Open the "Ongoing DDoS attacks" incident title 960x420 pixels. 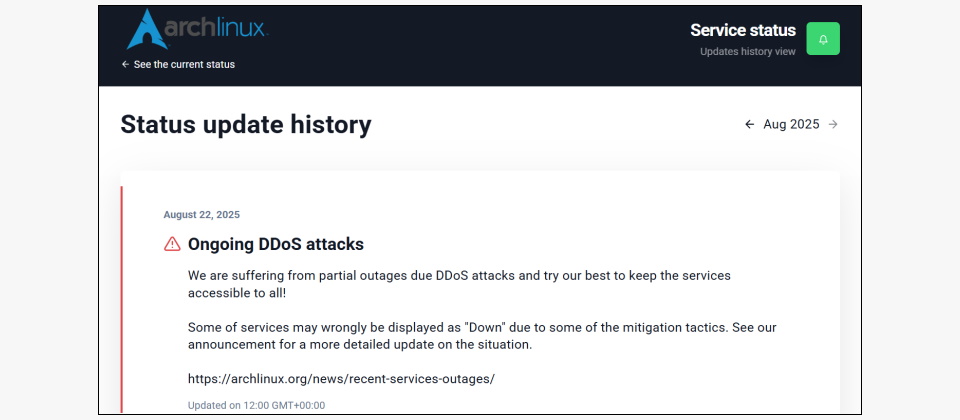coord(276,244)
